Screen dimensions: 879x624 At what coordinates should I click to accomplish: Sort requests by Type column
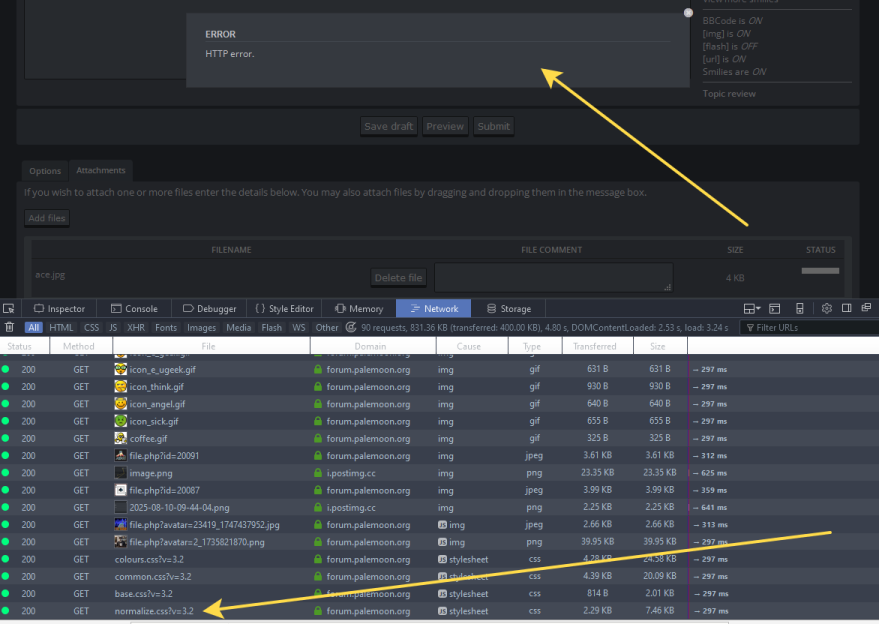coord(535,346)
